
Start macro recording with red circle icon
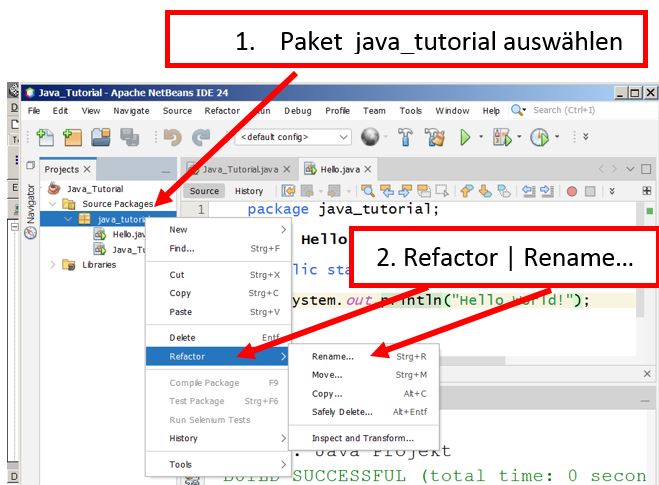pos(572,192)
